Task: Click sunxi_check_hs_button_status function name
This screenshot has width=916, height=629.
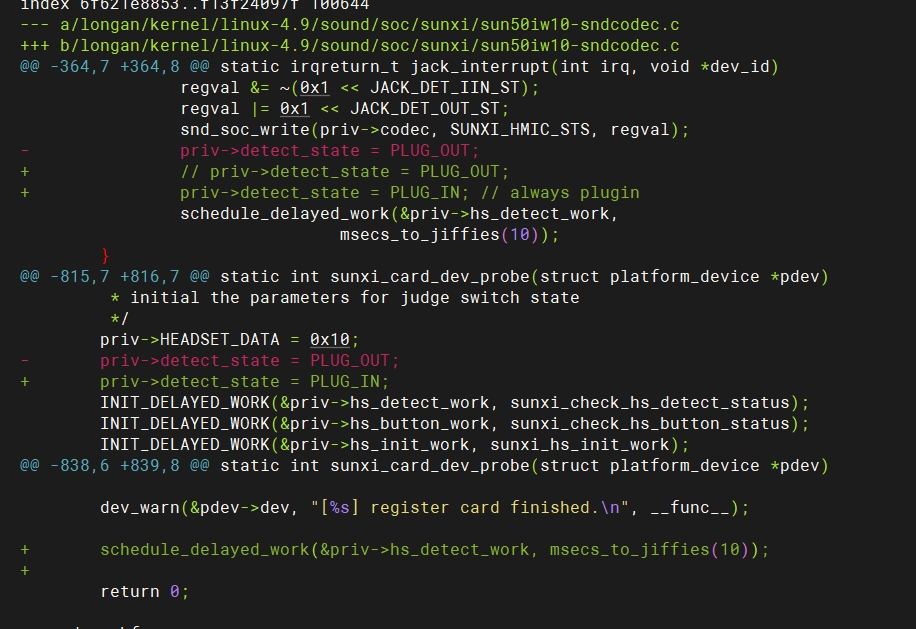Action: point(650,423)
